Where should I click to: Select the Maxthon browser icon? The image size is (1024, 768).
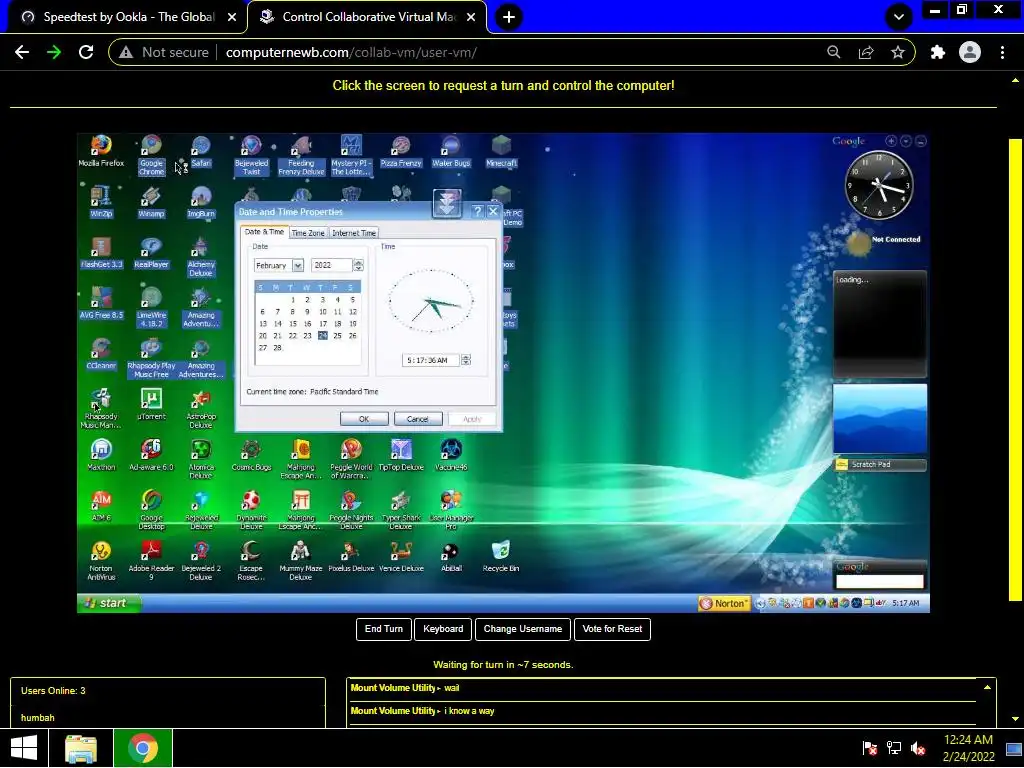click(101, 455)
